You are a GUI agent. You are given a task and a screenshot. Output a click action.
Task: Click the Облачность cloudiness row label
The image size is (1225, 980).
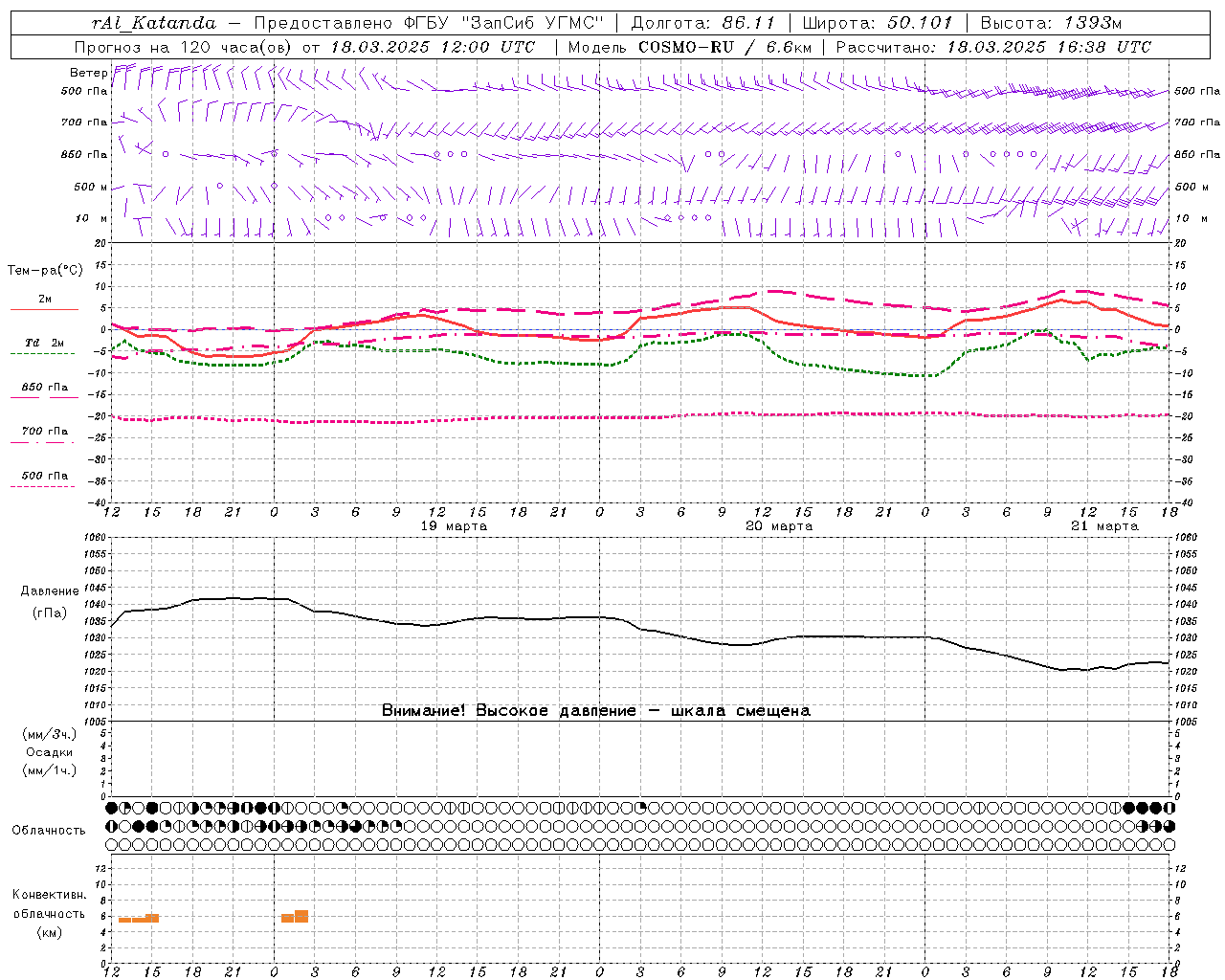[49, 831]
